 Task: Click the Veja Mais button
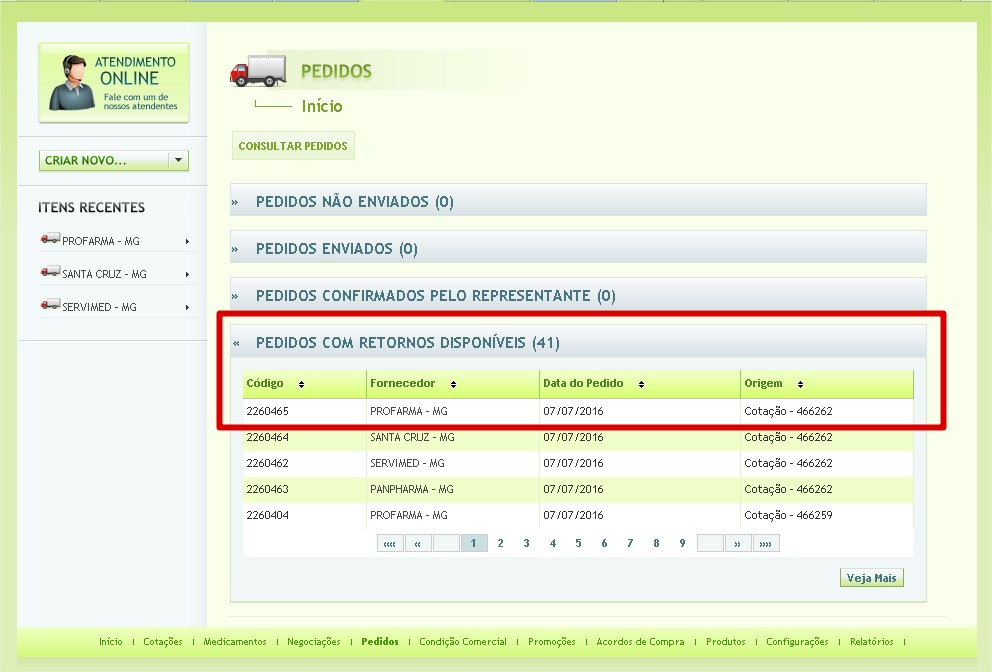[x=872, y=579]
